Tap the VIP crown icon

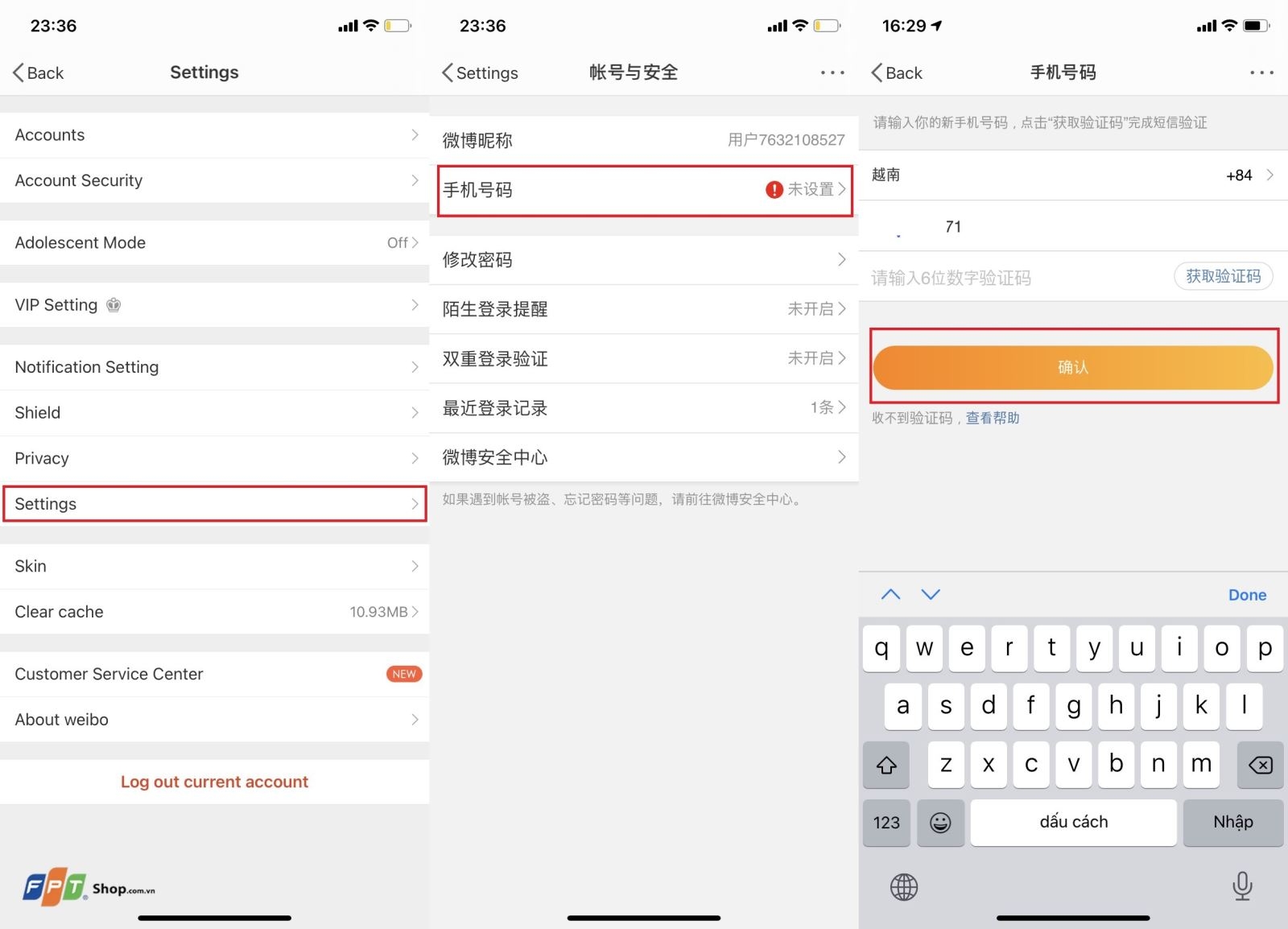click(x=114, y=305)
